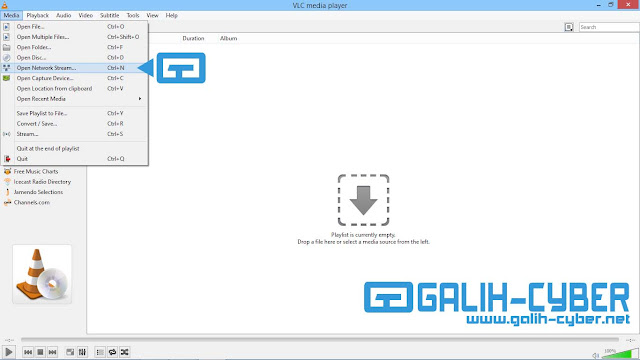Screen dimensions: 640x360
Task: Click the Open Disc icon
Action: pos(7,58)
